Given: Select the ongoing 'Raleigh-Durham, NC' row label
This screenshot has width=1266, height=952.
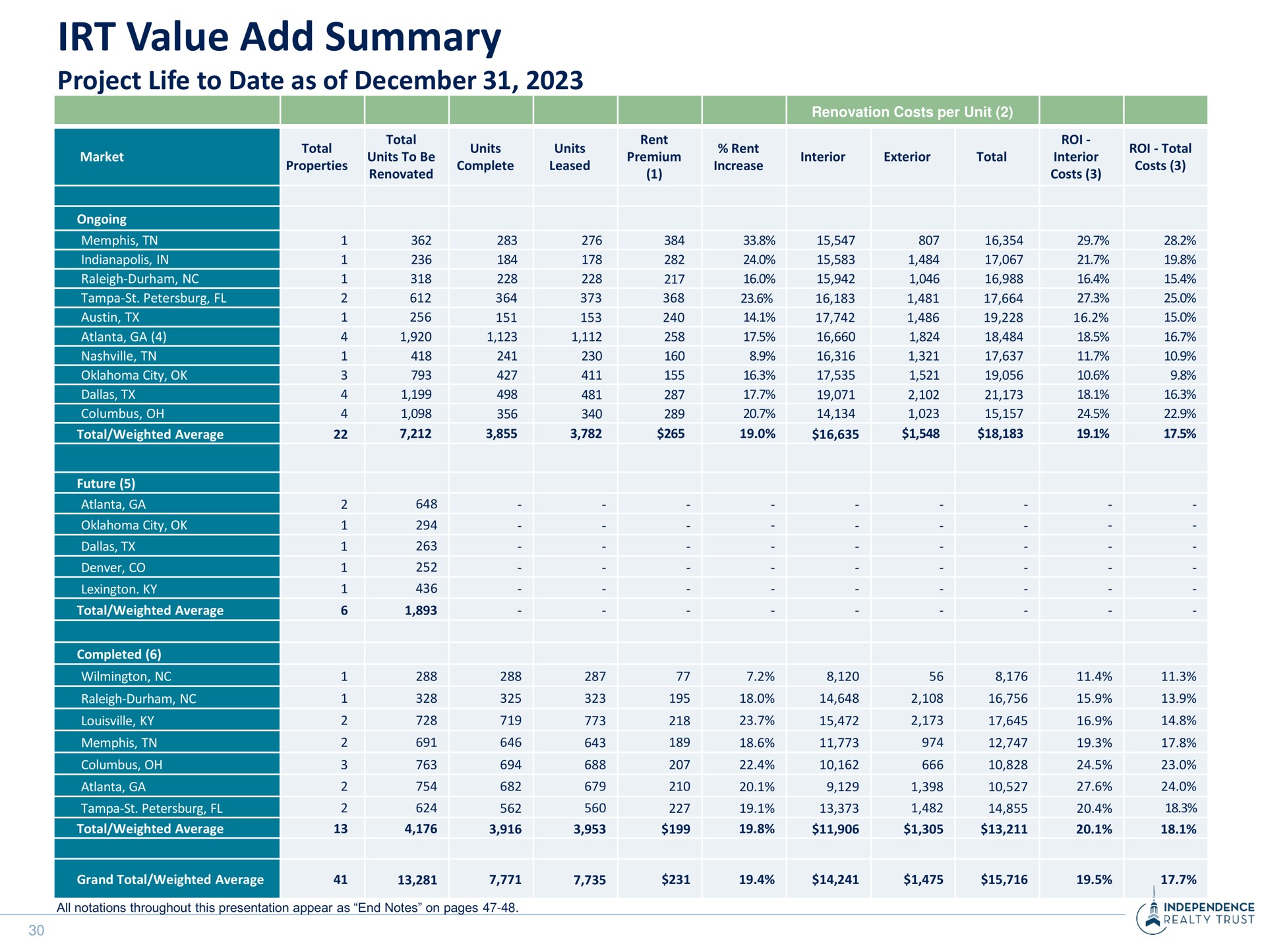Looking at the screenshot, I should coord(140,279).
